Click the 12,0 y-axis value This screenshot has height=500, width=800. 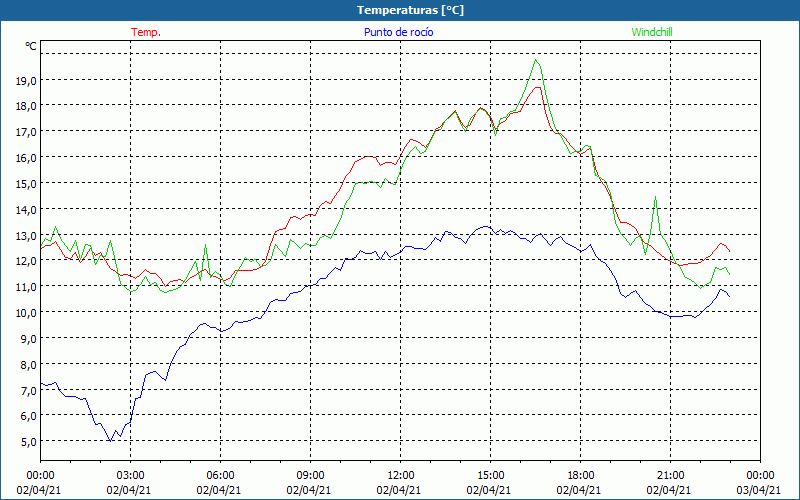26,261
